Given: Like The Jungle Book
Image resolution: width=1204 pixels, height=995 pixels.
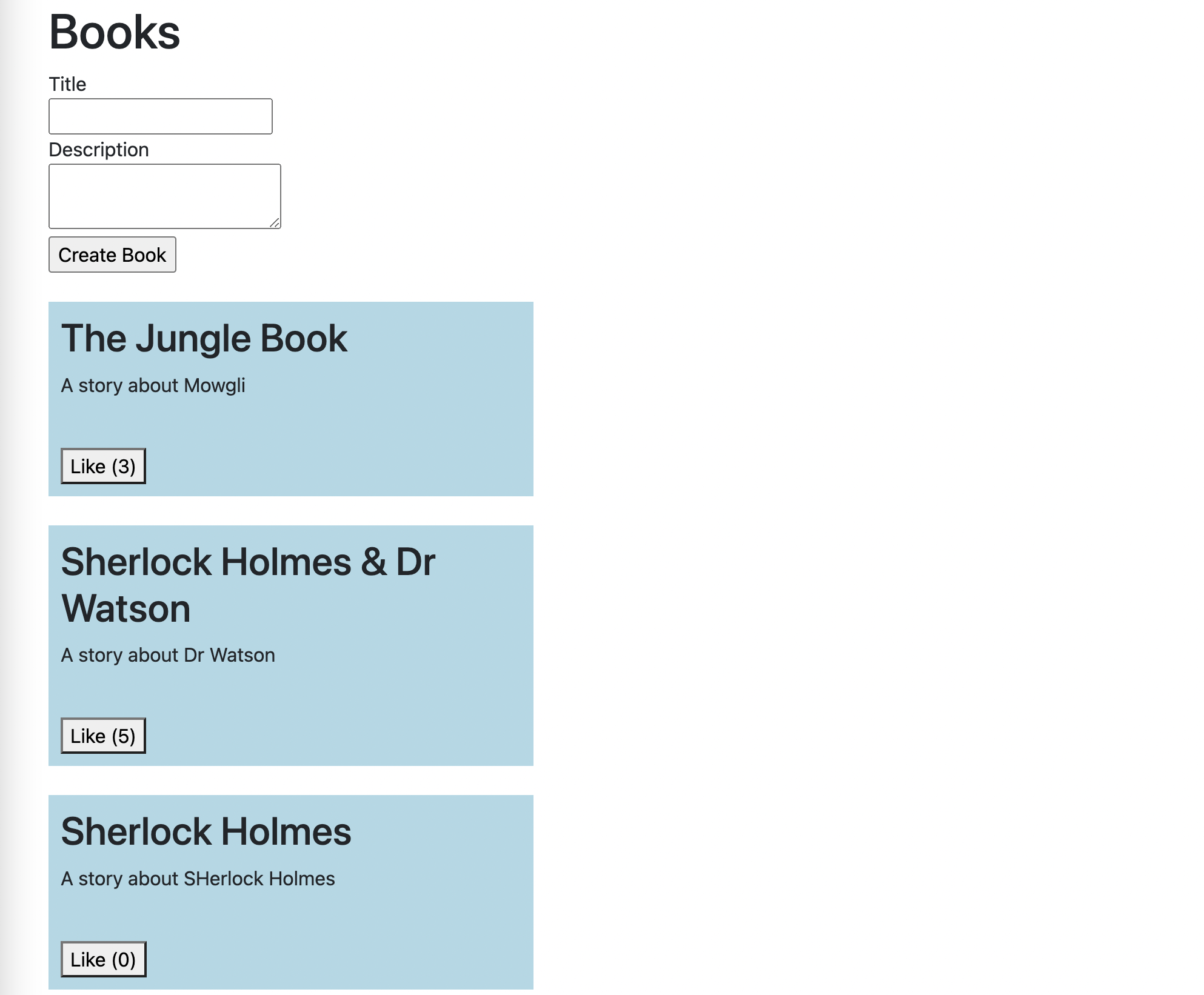Looking at the screenshot, I should click(x=103, y=466).
